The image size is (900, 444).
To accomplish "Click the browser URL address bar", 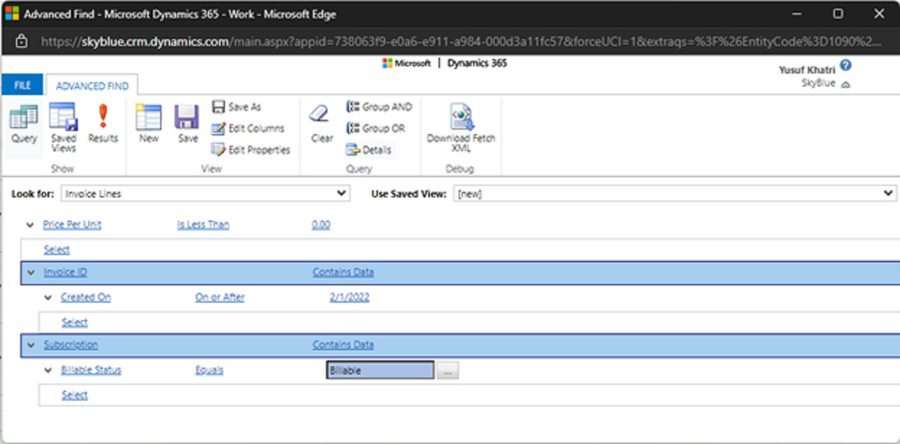I will pyautogui.click(x=461, y=42).
